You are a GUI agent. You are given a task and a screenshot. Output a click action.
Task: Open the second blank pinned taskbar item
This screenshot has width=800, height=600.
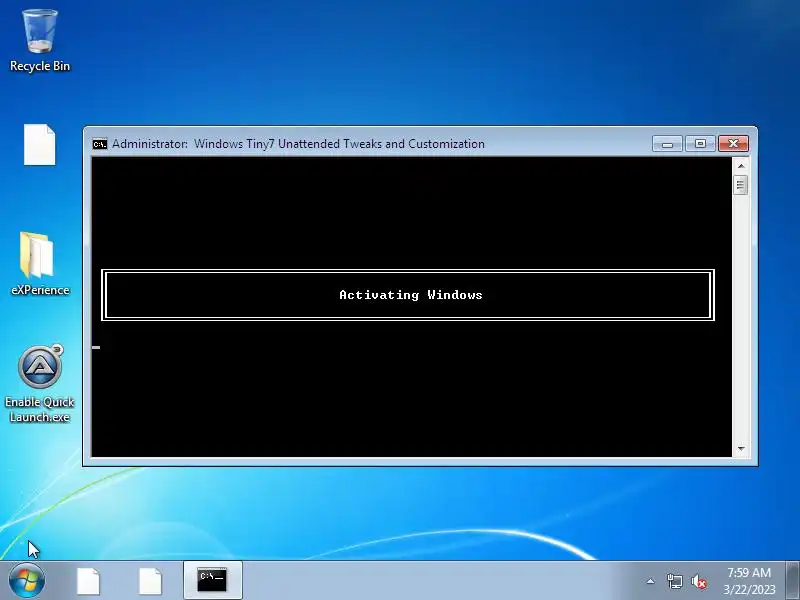[x=151, y=581]
